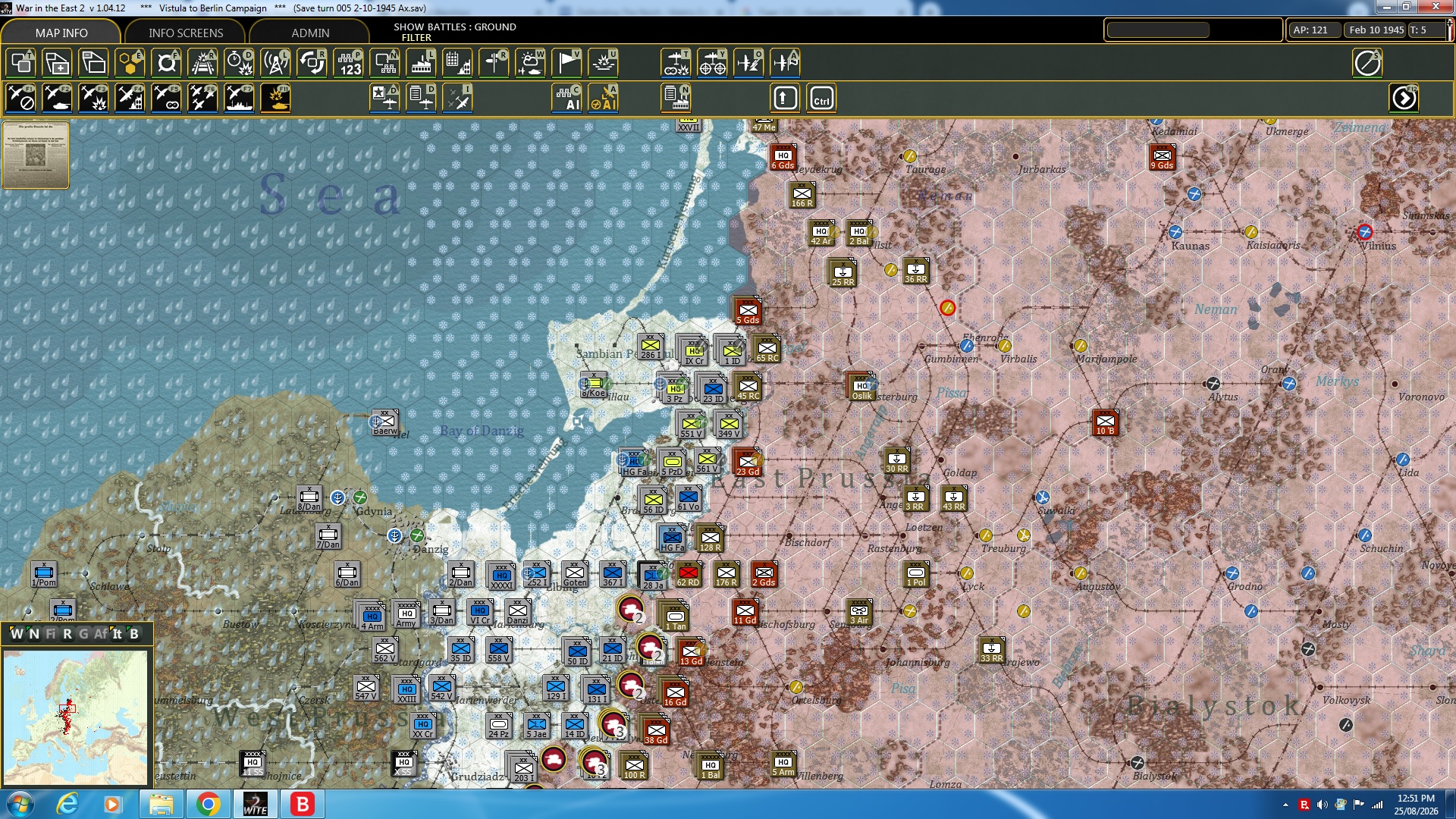The width and height of the screenshot is (1456, 819).
Task: Select the 6 Gds HQ unit counter
Action: (x=783, y=157)
